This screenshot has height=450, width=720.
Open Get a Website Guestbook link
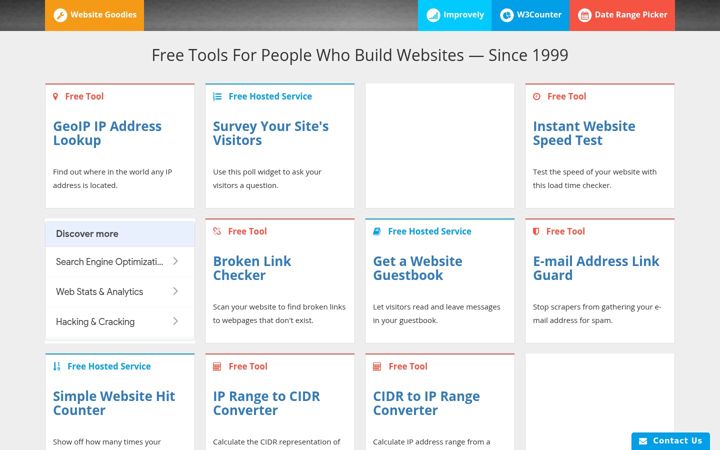(x=417, y=268)
